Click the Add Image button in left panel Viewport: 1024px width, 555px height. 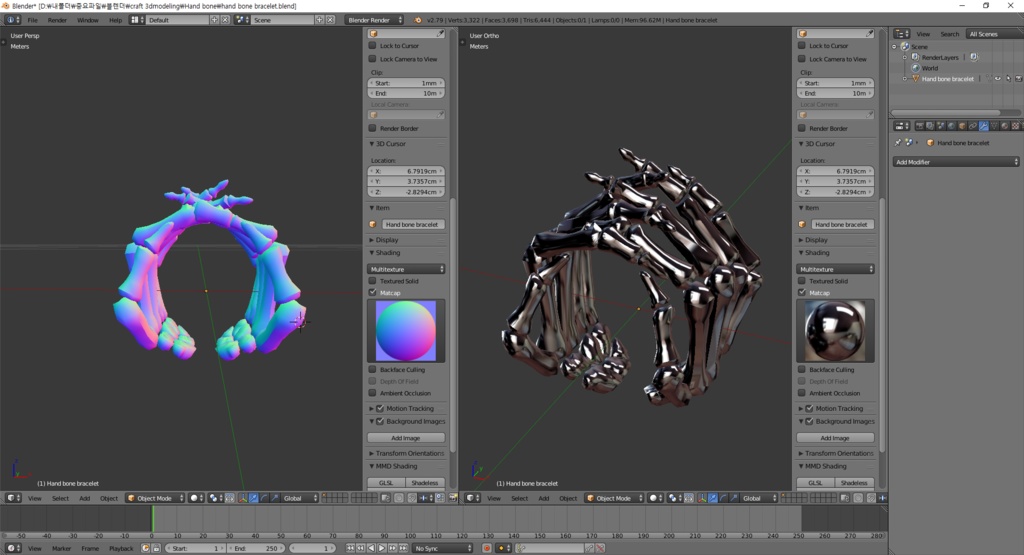click(x=406, y=438)
